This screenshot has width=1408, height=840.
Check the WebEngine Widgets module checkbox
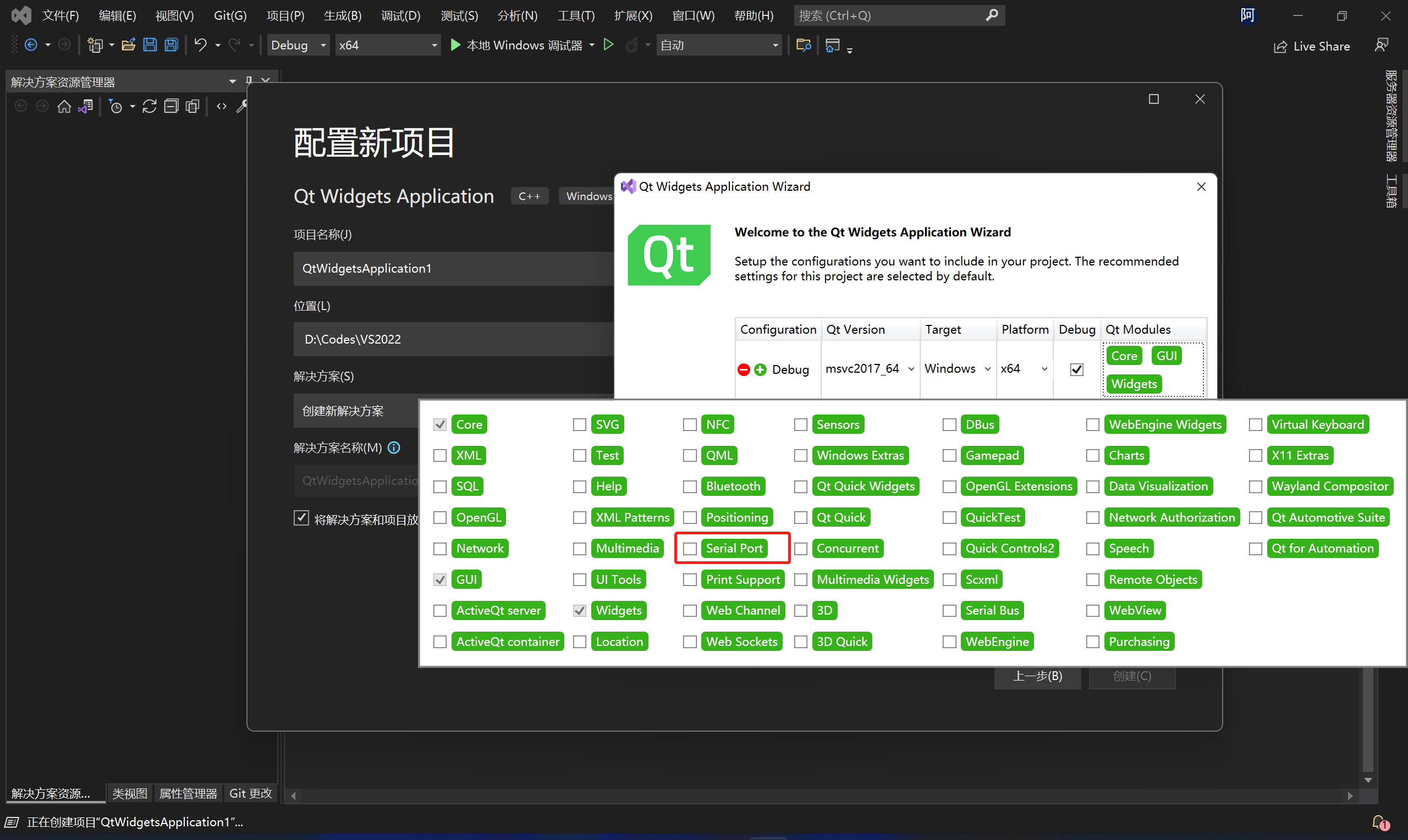pos(1093,424)
